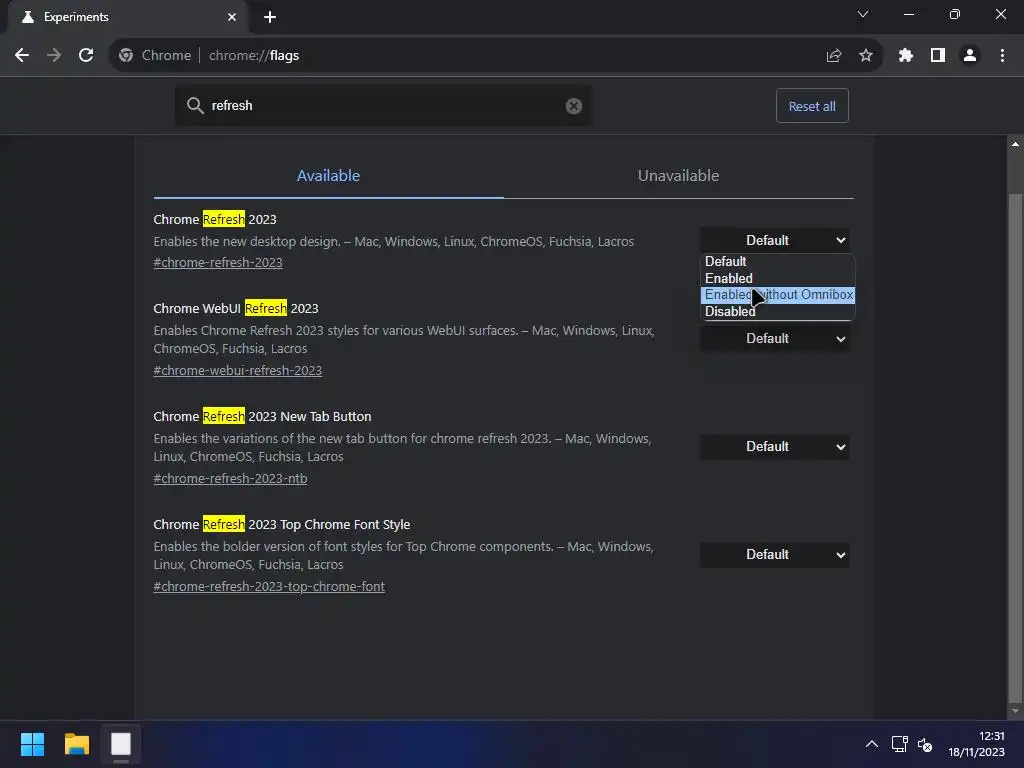
Task: Switch to the Unavailable tab
Action: (679, 176)
